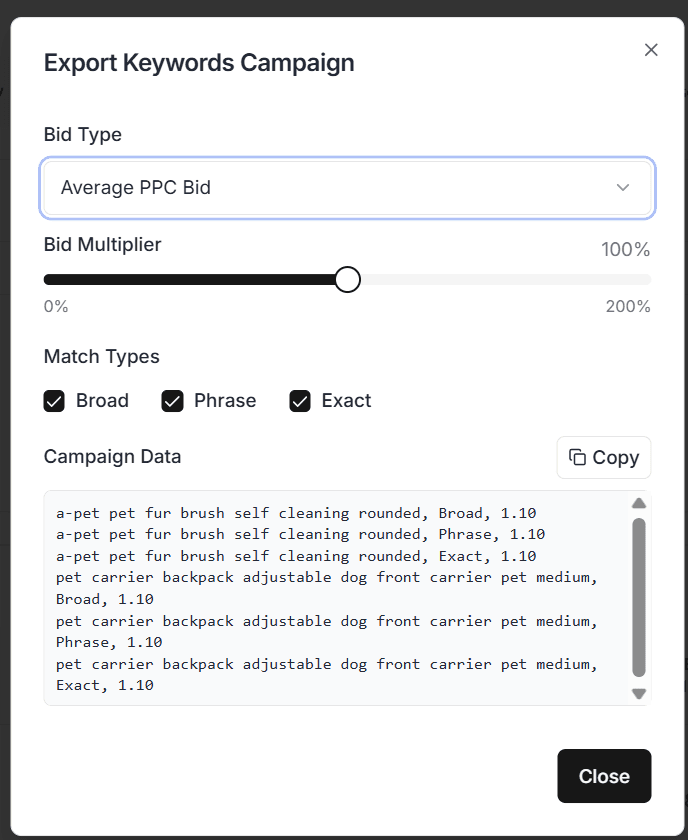Click scrollbar up arrow in Campaign Data

coord(639,503)
